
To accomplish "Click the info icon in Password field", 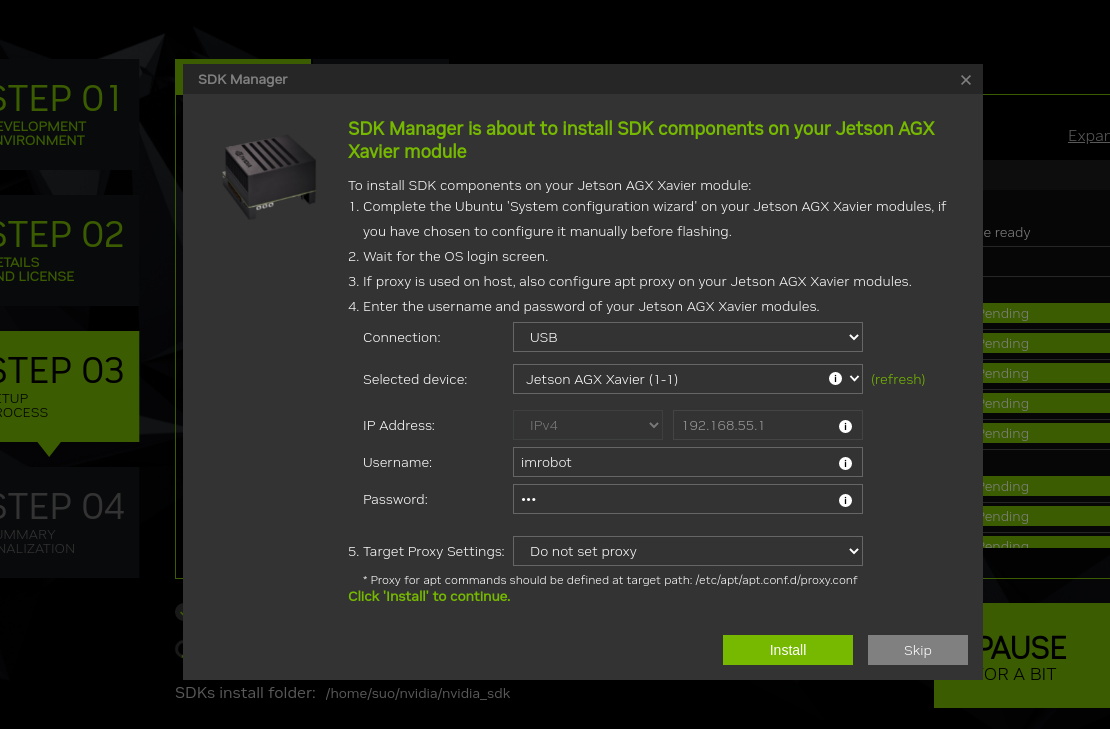I will [x=845, y=500].
